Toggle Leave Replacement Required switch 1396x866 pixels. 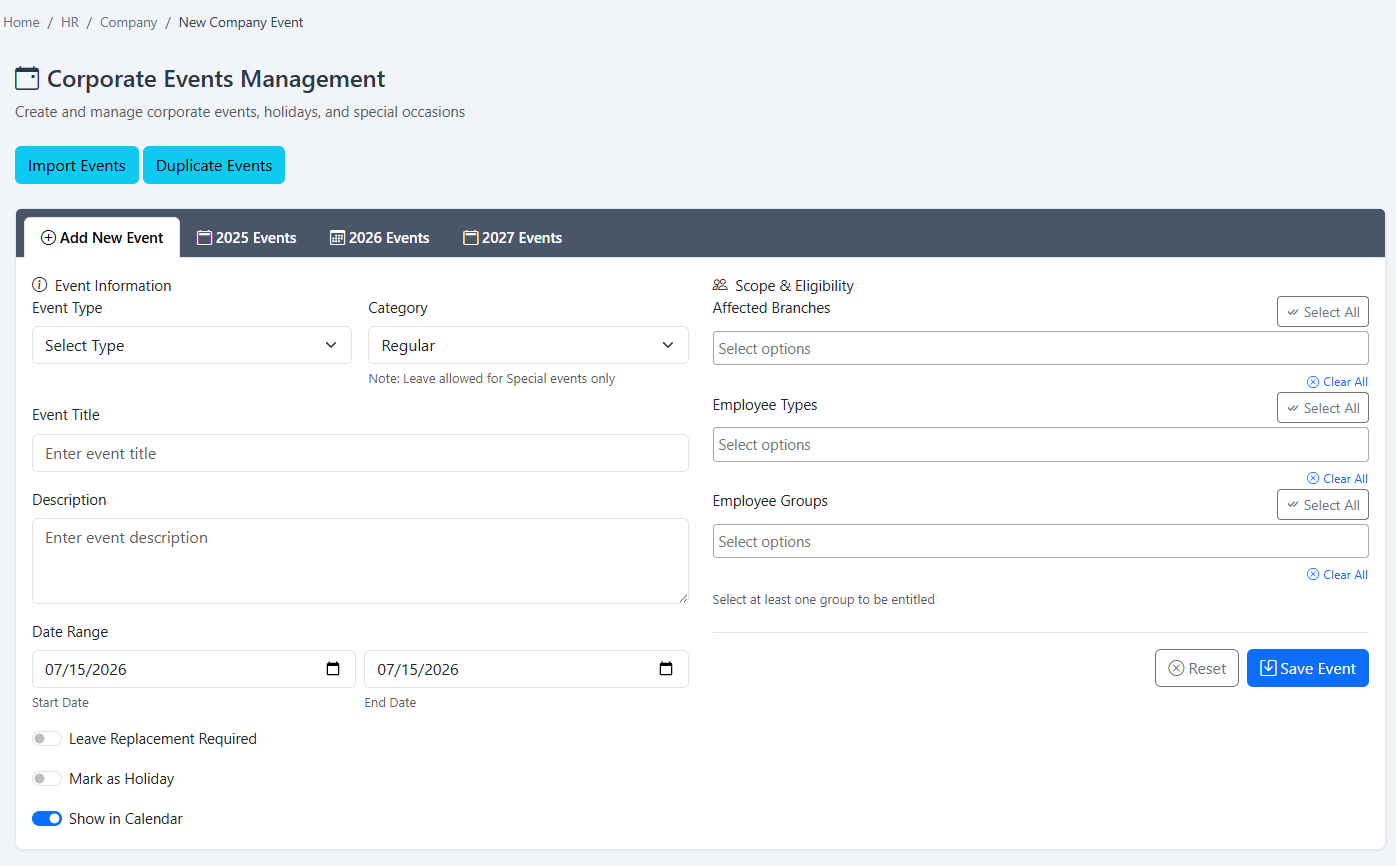coord(47,739)
